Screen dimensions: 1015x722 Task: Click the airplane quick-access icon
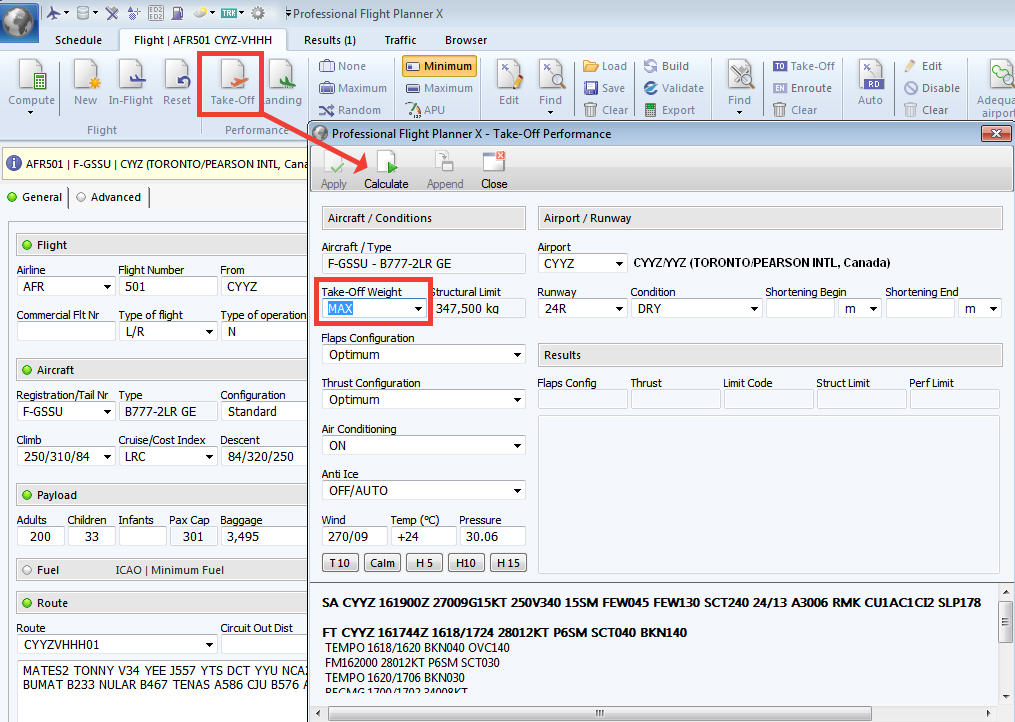pyautogui.click(x=54, y=13)
